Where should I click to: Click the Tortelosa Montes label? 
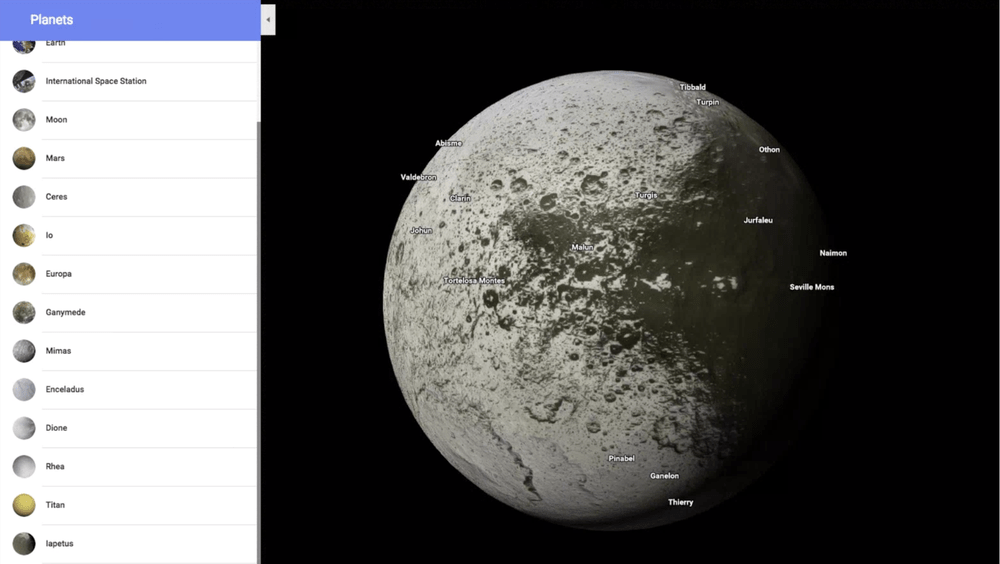click(x=474, y=281)
